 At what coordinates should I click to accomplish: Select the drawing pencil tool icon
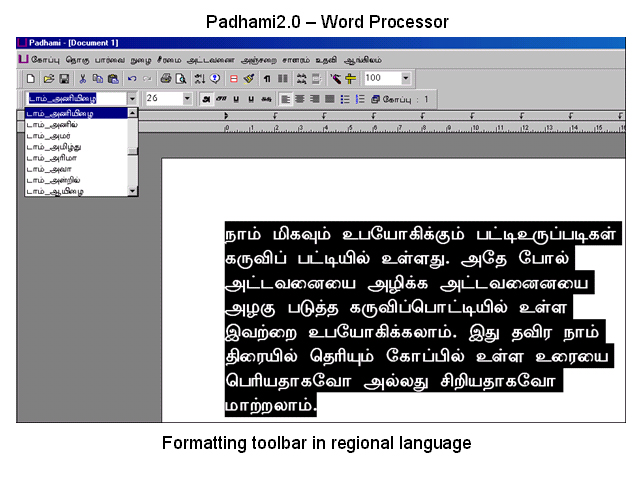[336, 78]
